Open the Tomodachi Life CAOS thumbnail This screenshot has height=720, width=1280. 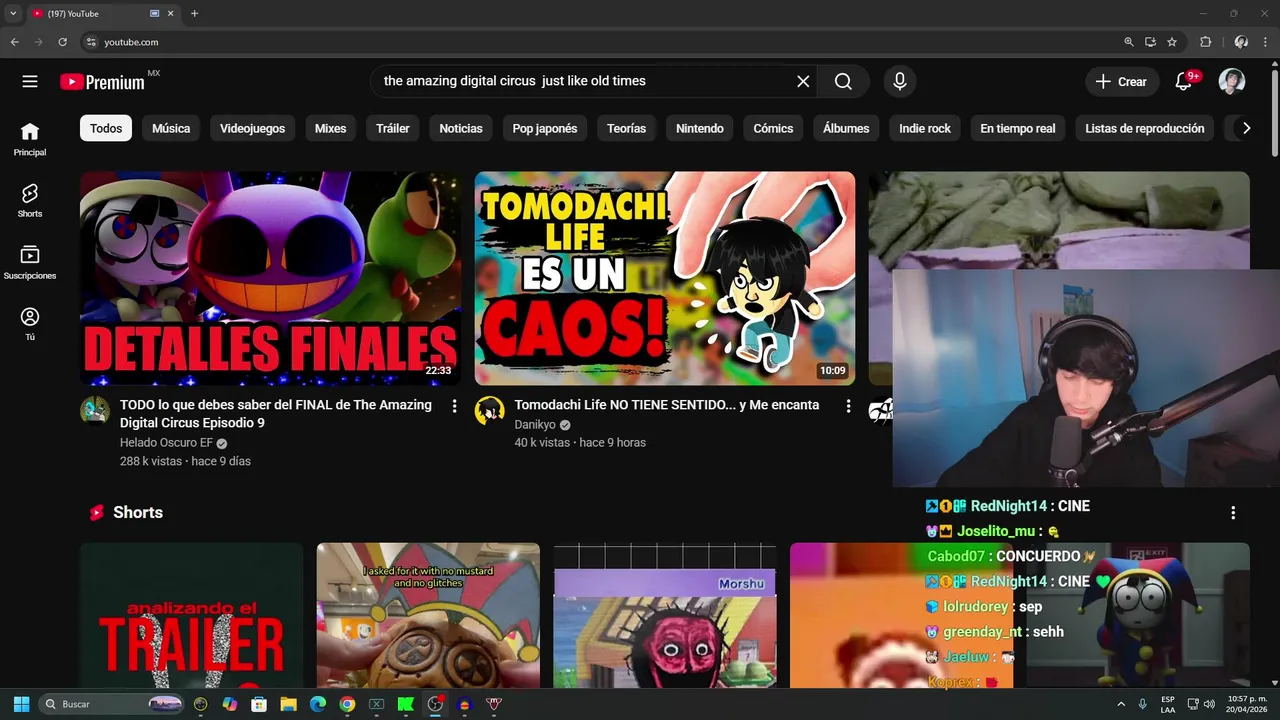664,278
